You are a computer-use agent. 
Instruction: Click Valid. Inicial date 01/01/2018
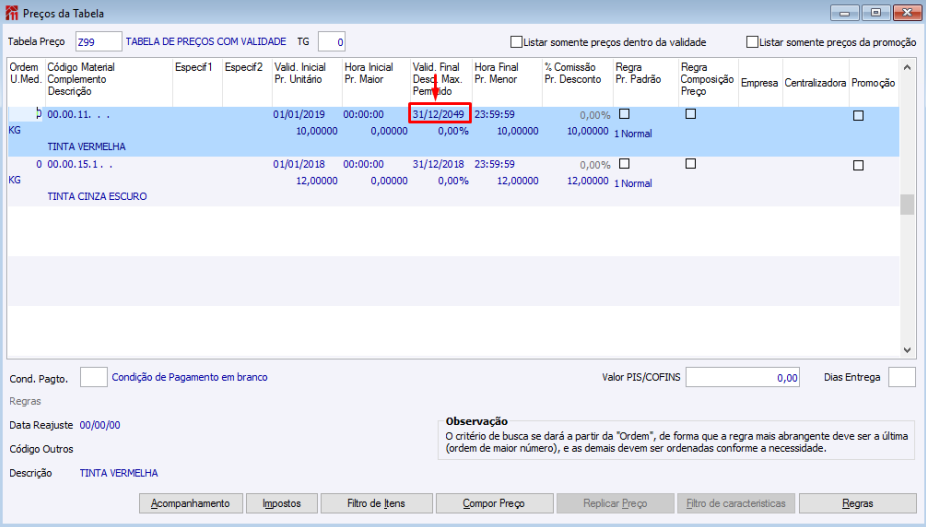click(x=299, y=164)
